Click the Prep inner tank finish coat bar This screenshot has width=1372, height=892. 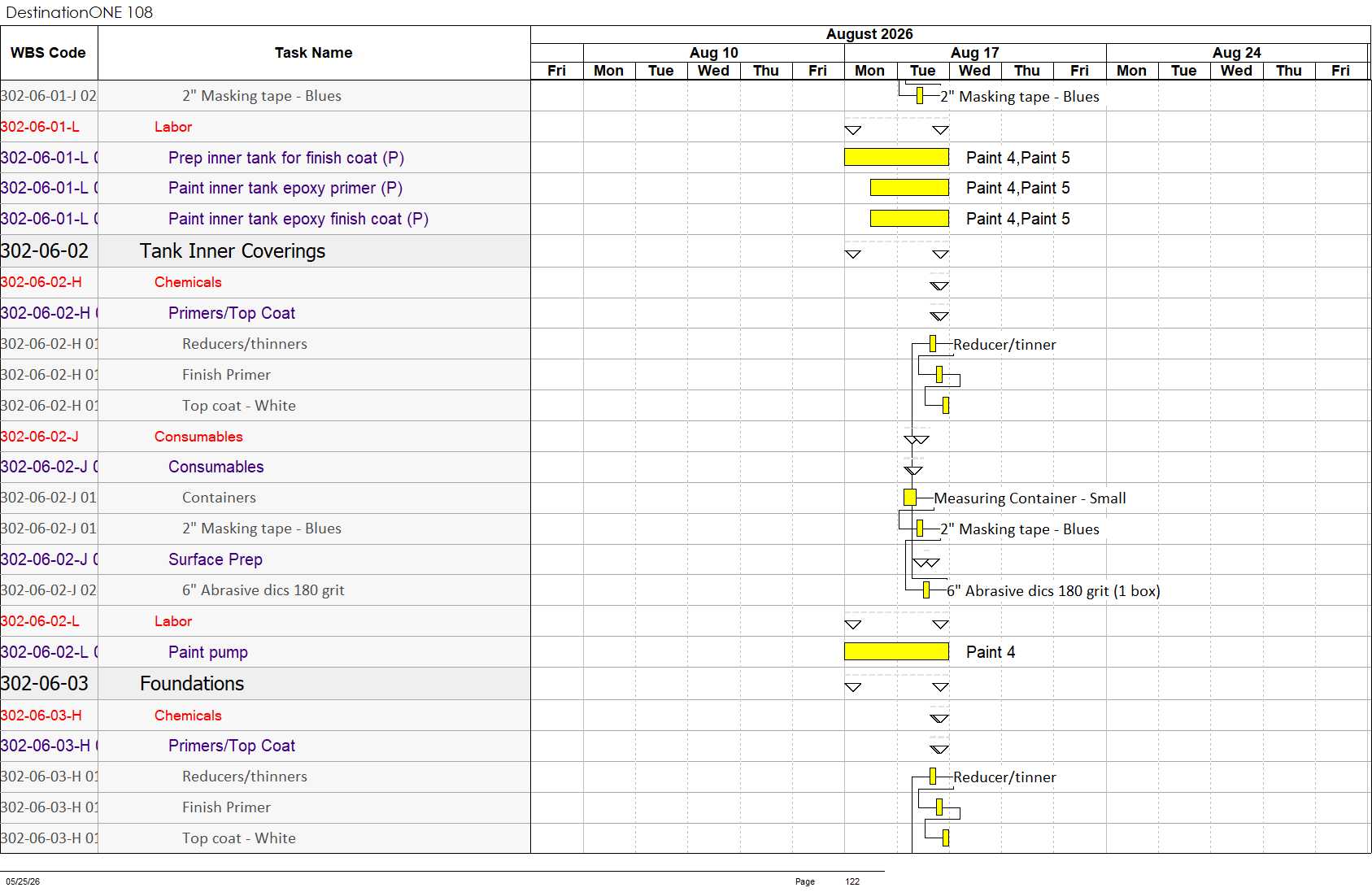(896, 157)
